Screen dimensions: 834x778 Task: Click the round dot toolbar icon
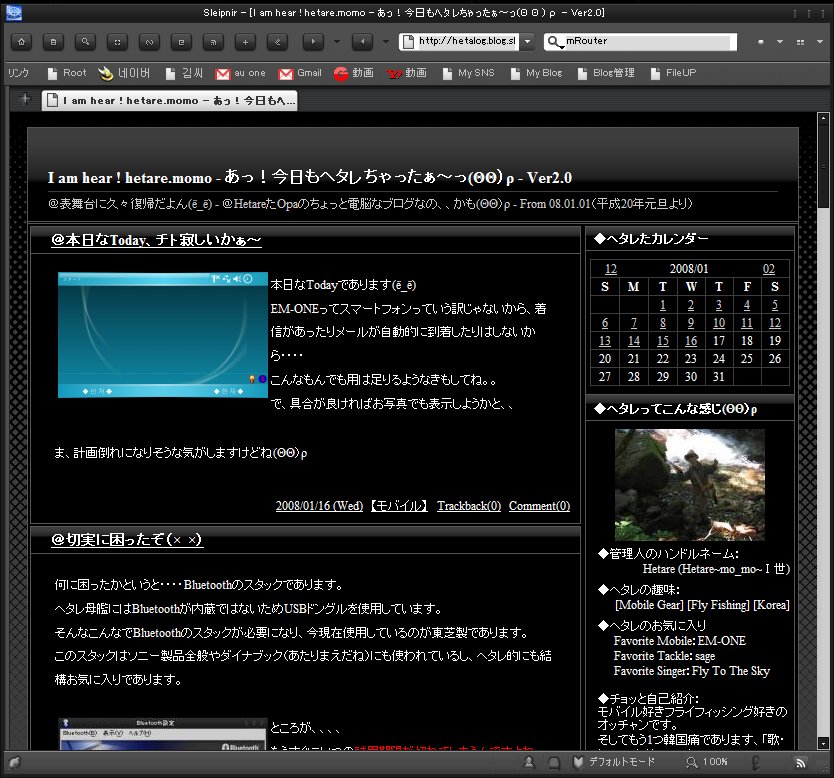pos(761,41)
